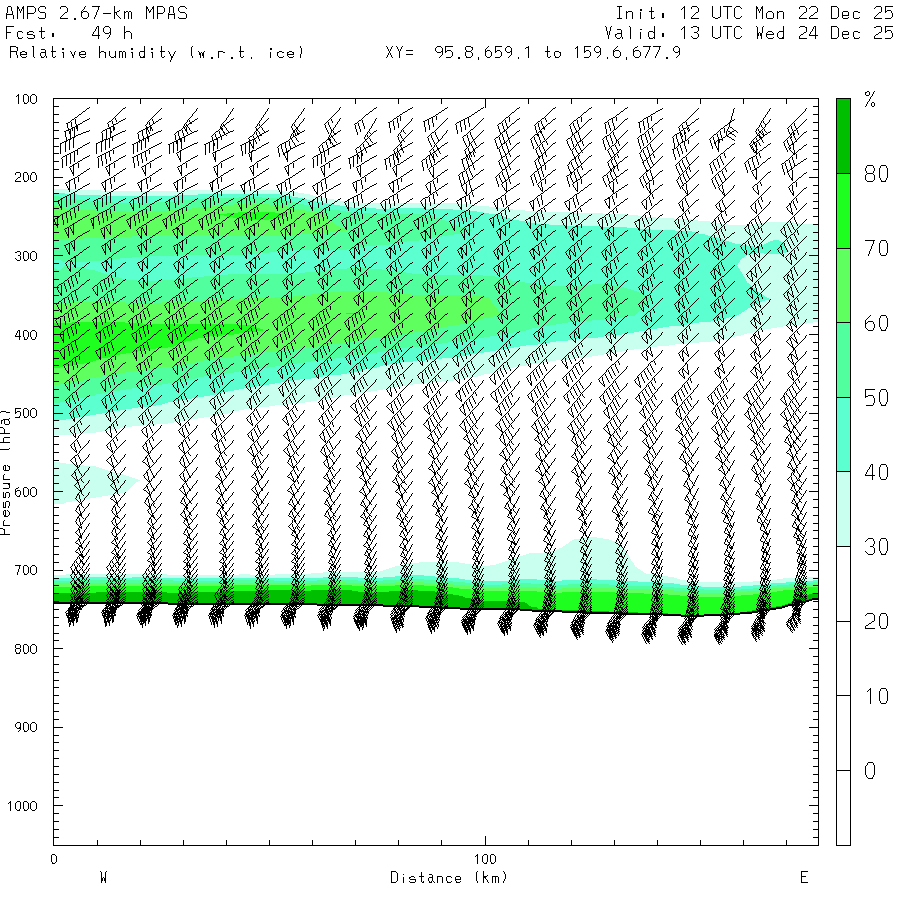The image size is (900, 900).
Task: Click the colorbar label 10
Action: tap(876, 696)
